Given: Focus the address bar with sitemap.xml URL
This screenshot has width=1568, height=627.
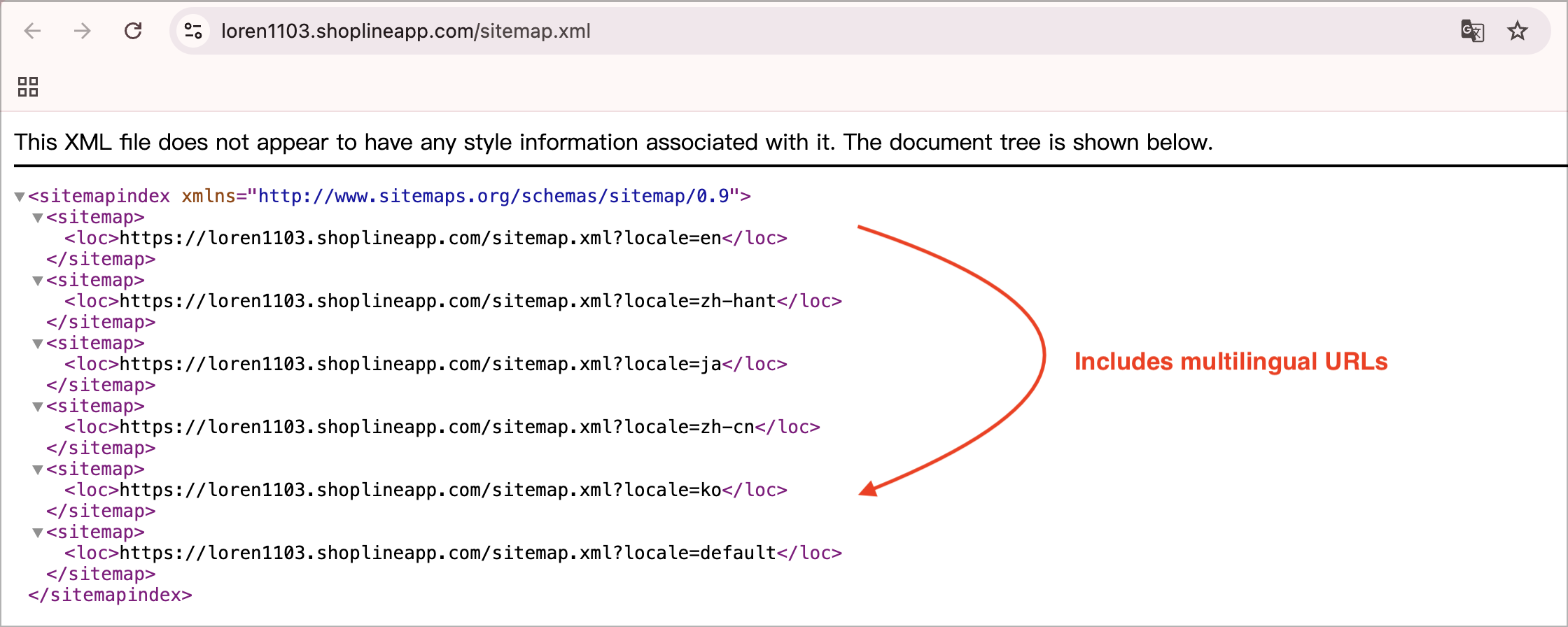Looking at the screenshot, I should (x=860, y=31).
